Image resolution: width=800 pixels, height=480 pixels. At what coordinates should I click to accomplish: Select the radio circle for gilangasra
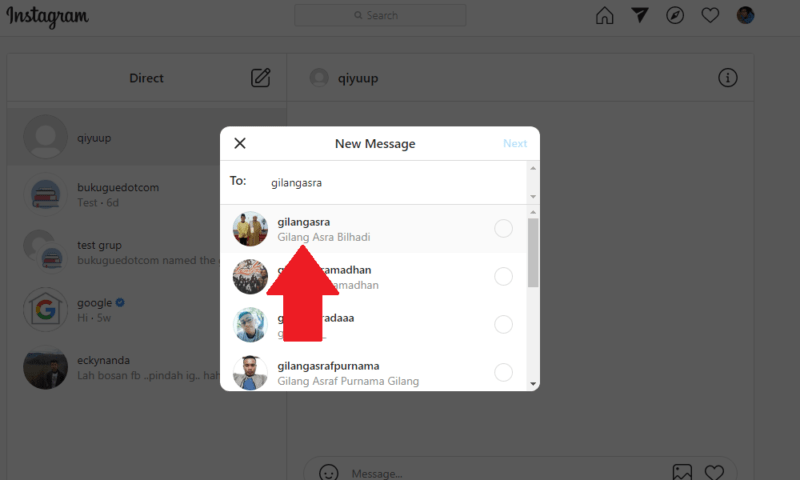pyautogui.click(x=504, y=229)
